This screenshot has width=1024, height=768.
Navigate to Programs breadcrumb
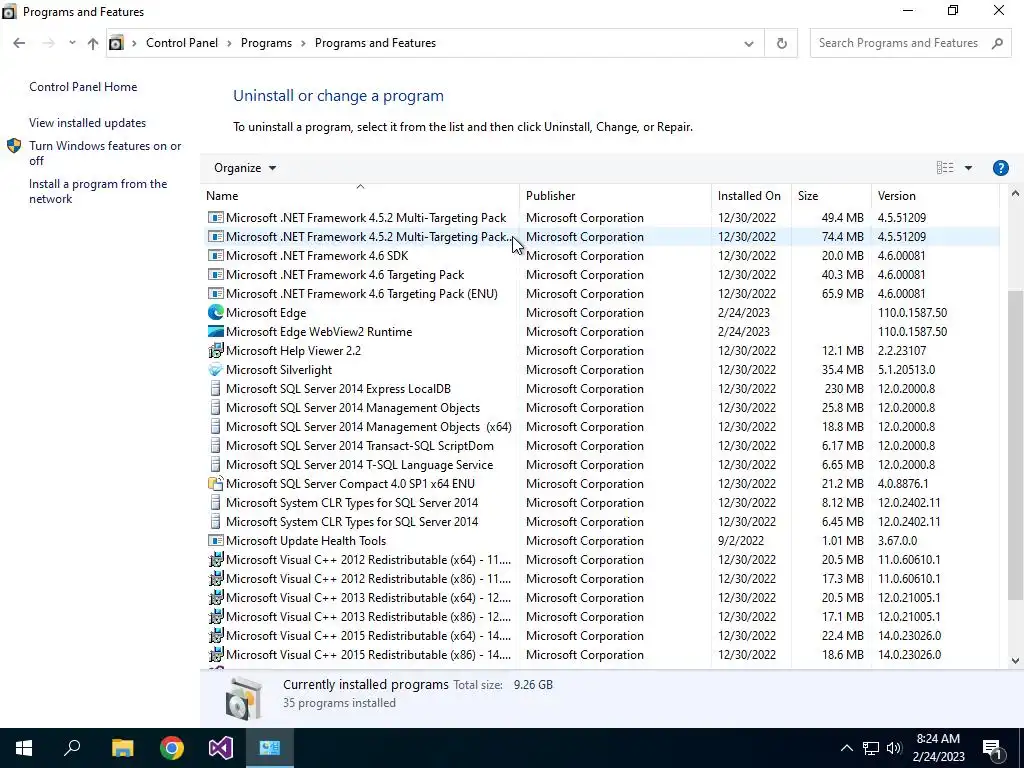point(266,43)
